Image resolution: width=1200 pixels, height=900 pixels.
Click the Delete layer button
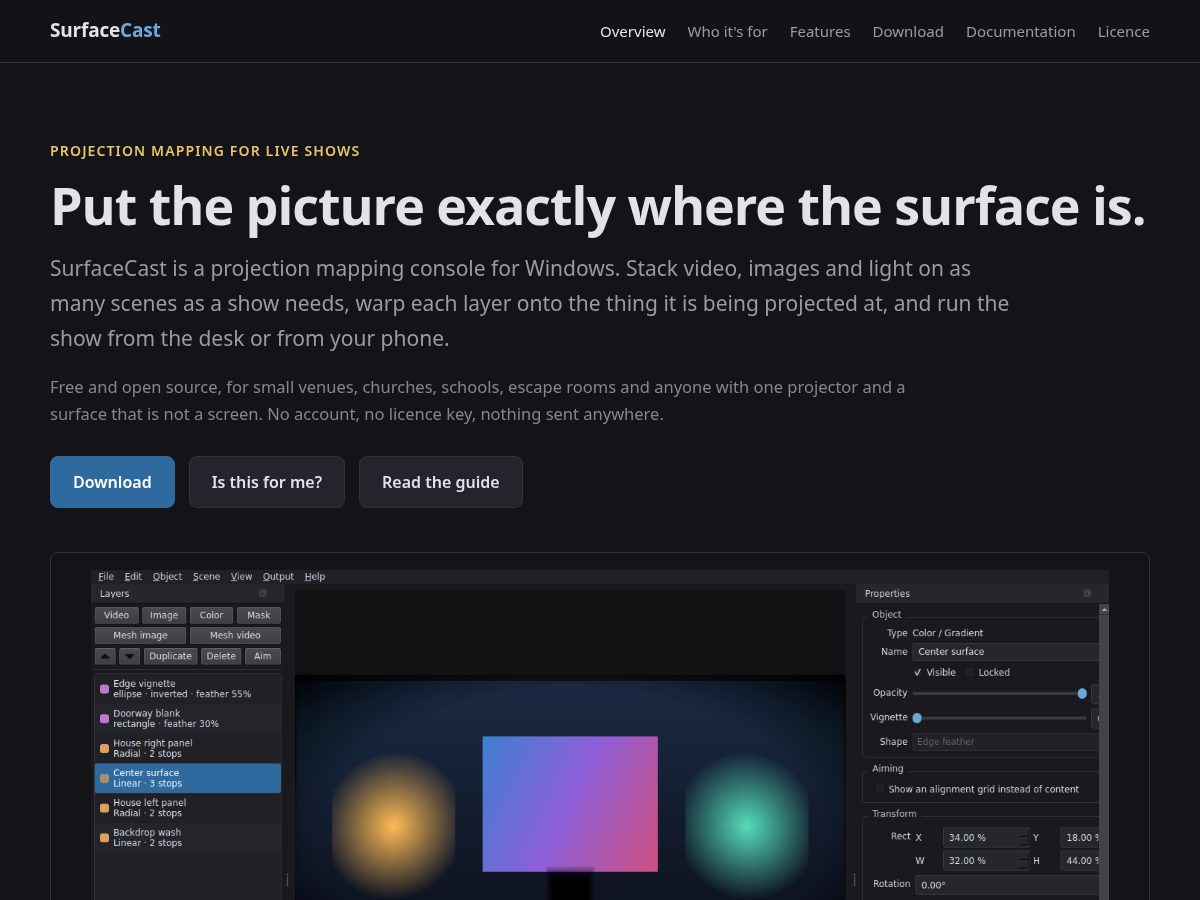tap(221, 657)
